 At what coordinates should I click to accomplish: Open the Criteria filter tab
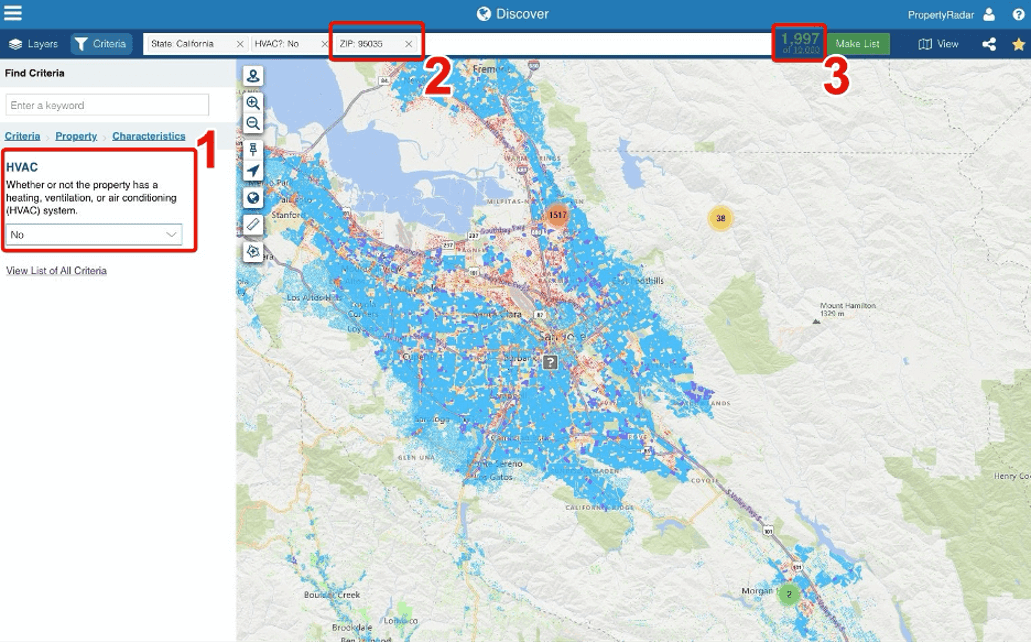coord(101,44)
